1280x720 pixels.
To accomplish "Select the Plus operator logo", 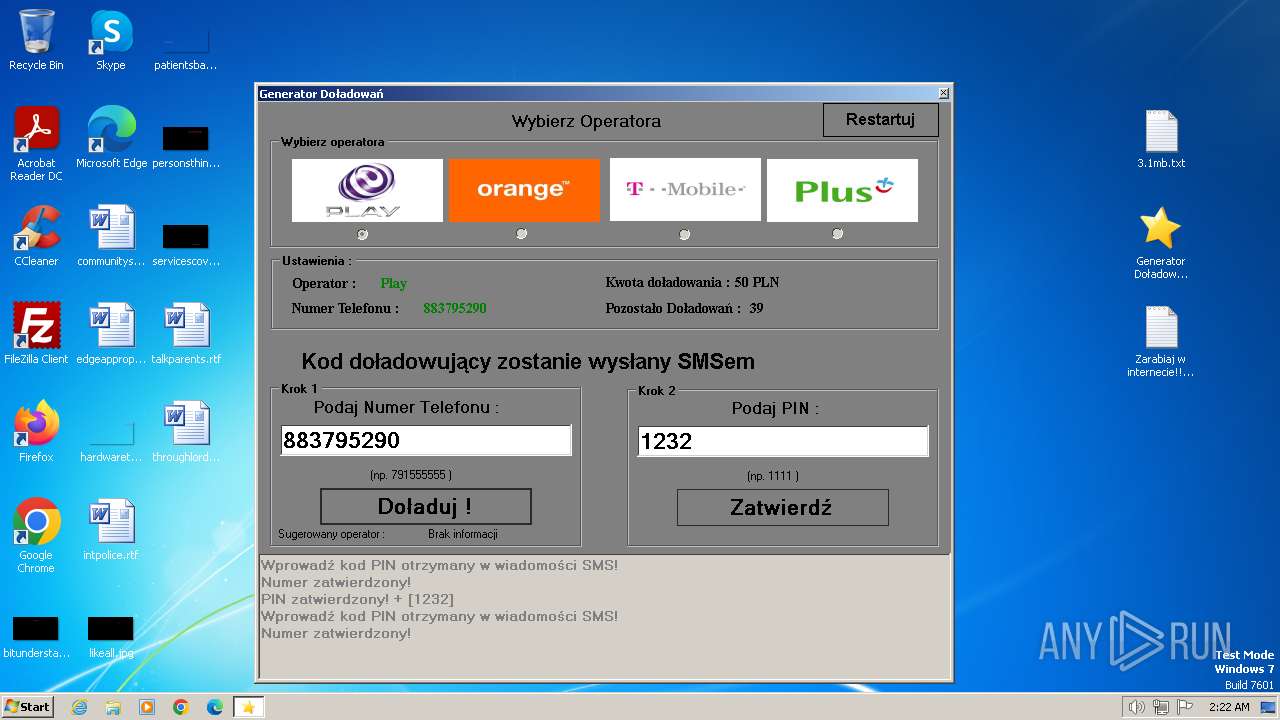I will coord(842,190).
